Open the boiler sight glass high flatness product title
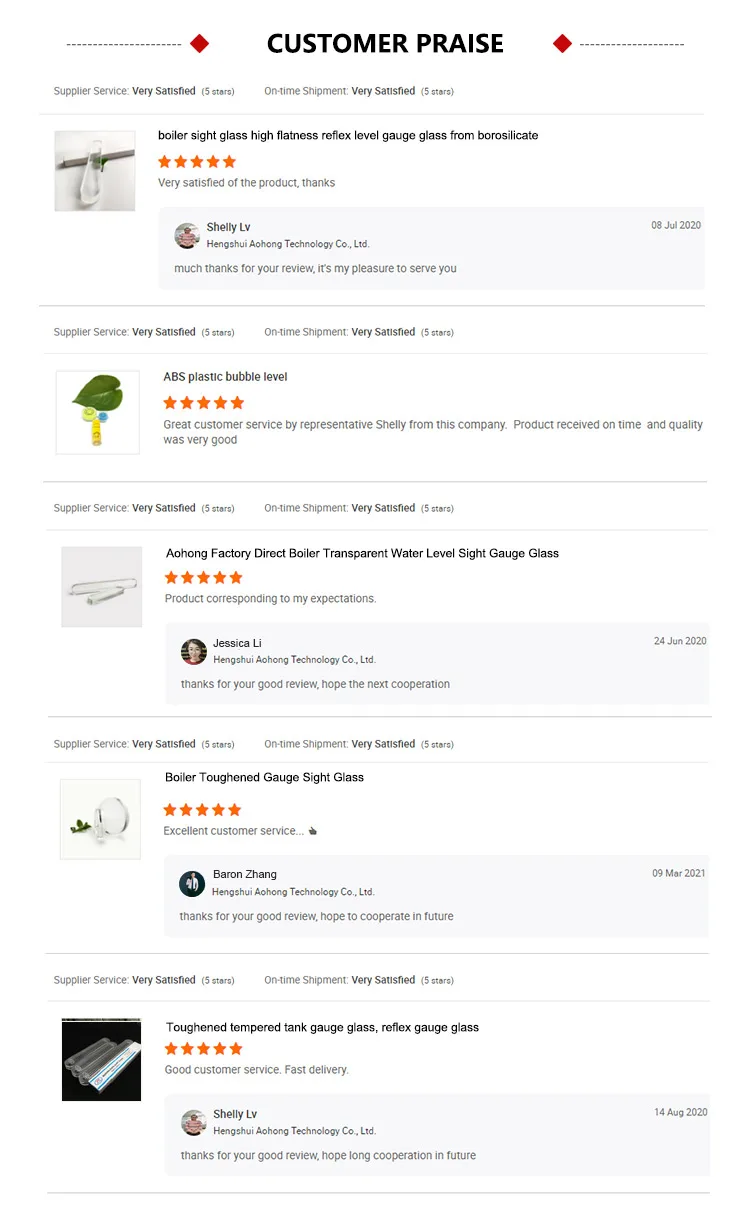Image resolution: width=750 pixels, height=1226 pixels. coord(348,136)
